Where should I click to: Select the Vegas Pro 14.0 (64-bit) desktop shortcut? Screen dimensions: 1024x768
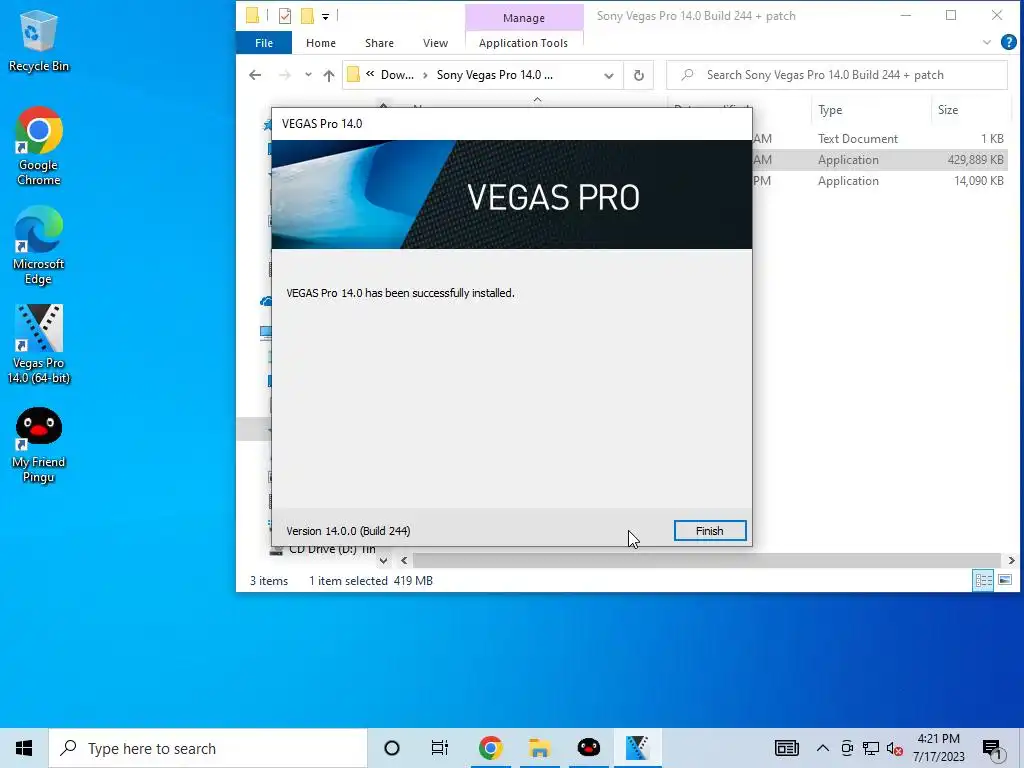39,345
